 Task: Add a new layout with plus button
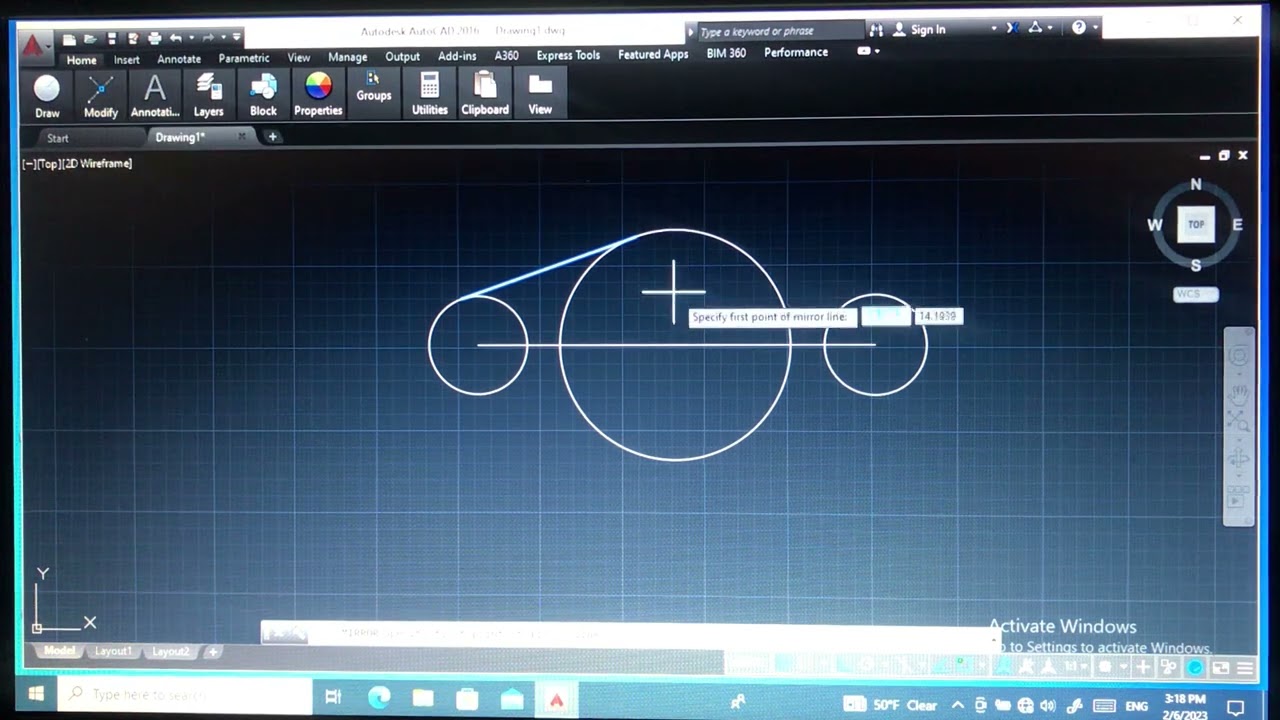tap(212, 651)
